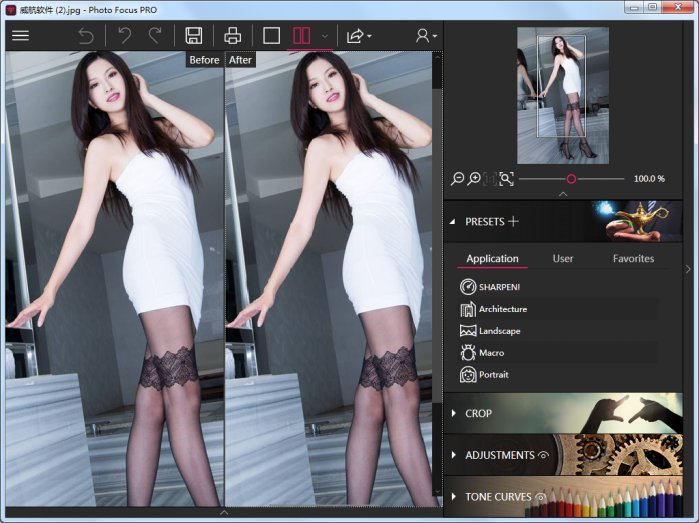The height and width of the screenshot is (523, 699).
Task: Expand the ADJUSTMENTS section
Action: point(453,455)
